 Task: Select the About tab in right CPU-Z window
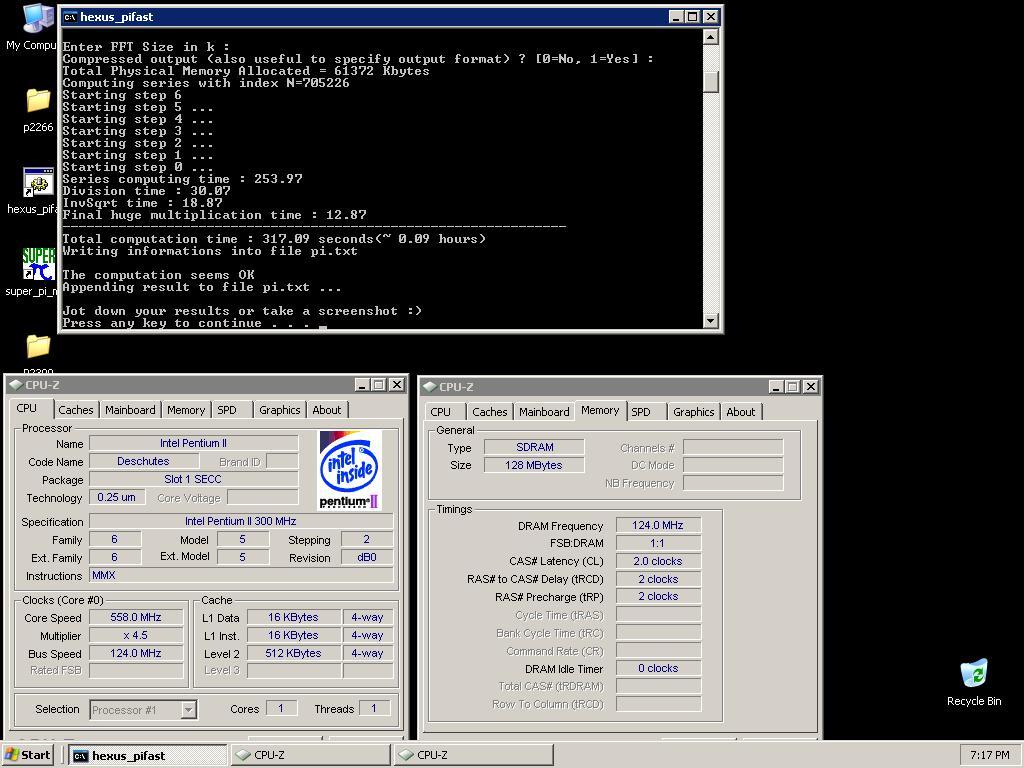coord(741,412)
